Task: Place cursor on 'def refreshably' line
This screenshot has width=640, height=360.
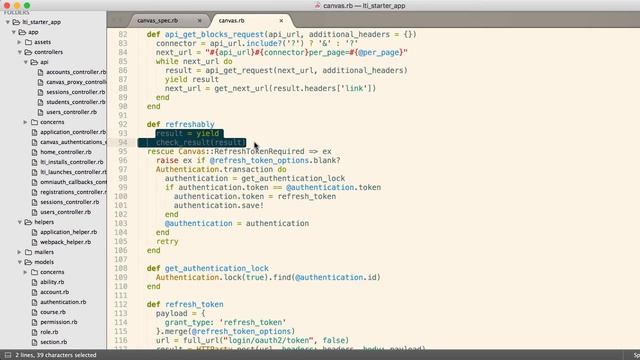Action: (180, 124)
